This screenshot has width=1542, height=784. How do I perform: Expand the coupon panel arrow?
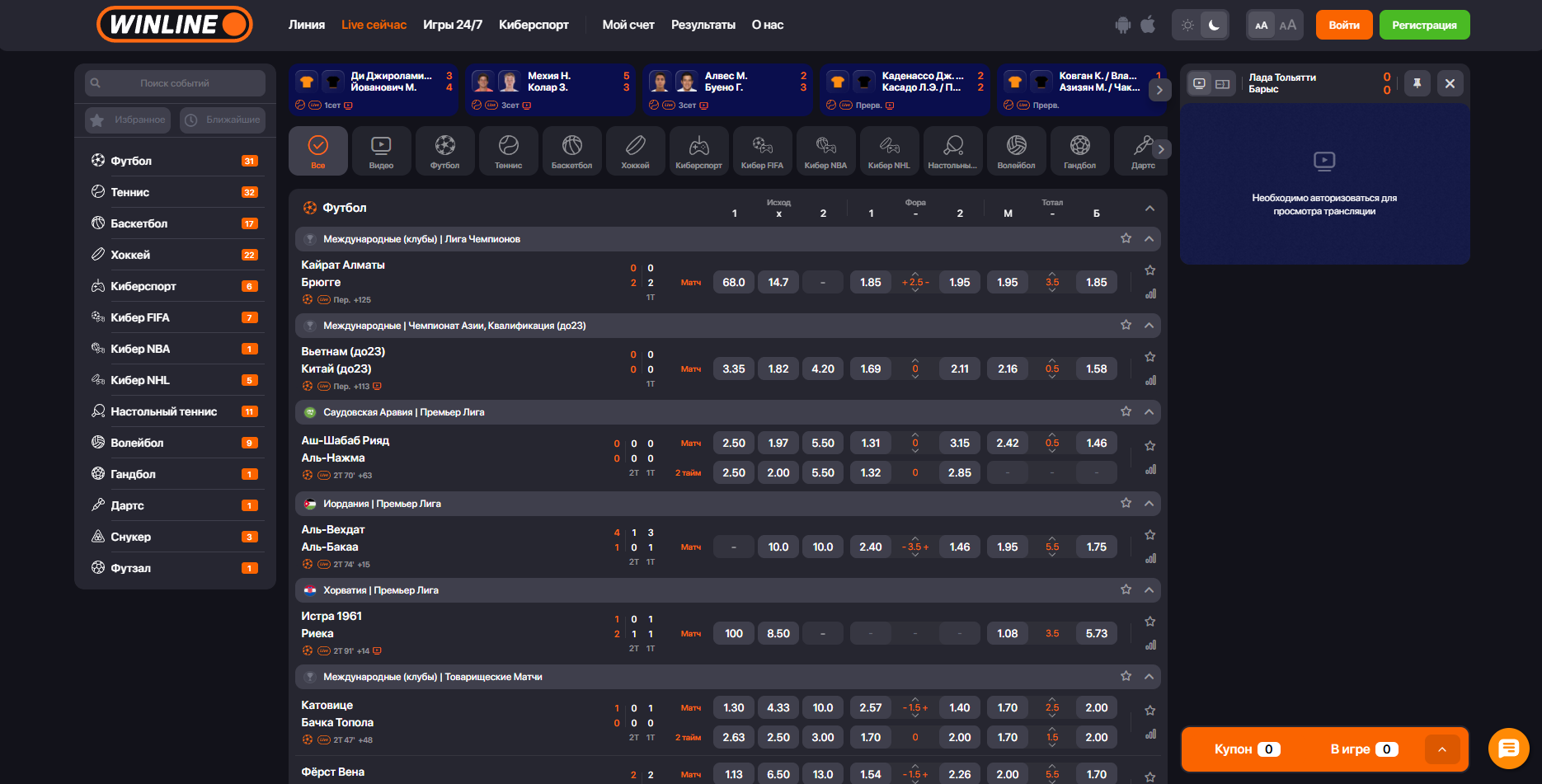click(1442, 749)
